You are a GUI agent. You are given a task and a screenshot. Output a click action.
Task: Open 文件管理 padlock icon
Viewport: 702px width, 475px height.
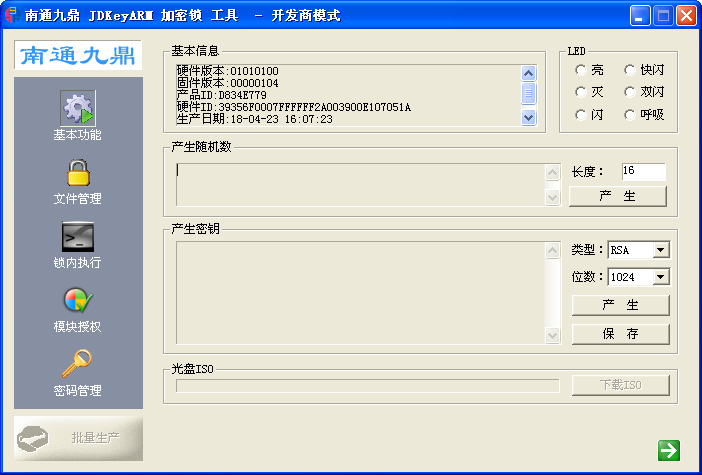coord(78,172)
